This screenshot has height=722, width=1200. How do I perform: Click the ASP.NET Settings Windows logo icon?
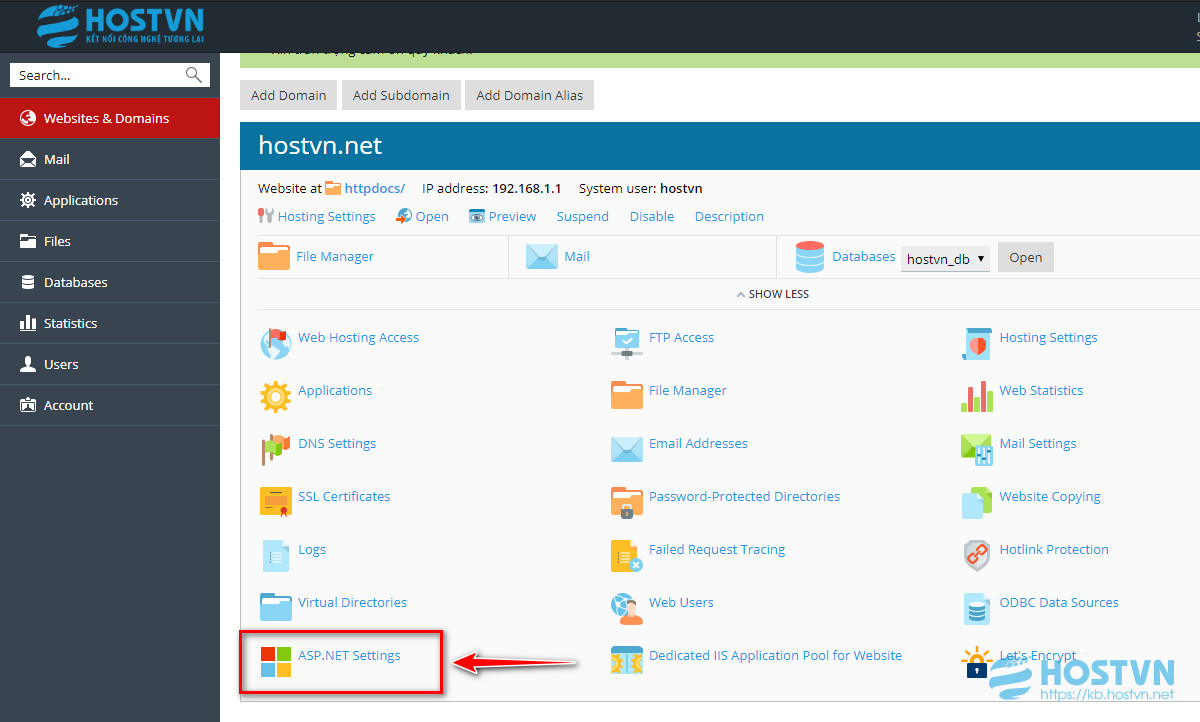point(275,661)
